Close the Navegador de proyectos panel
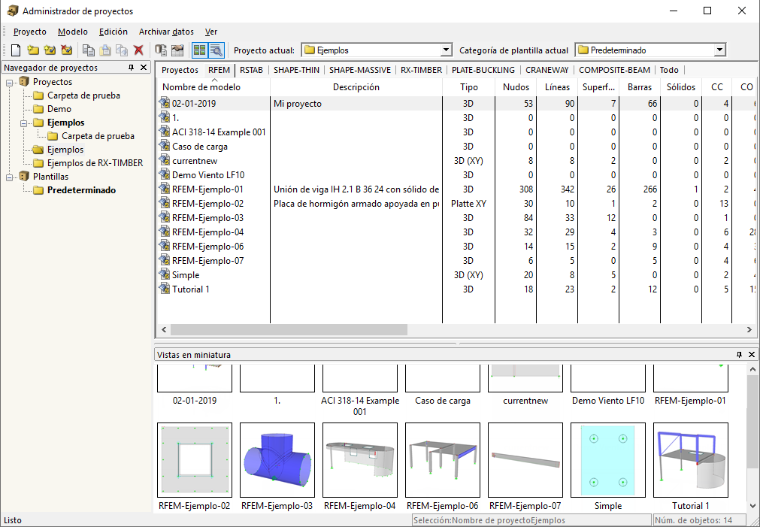Viewport: 760px width, 527px height. pyautogui.click(x=143, y=67)
